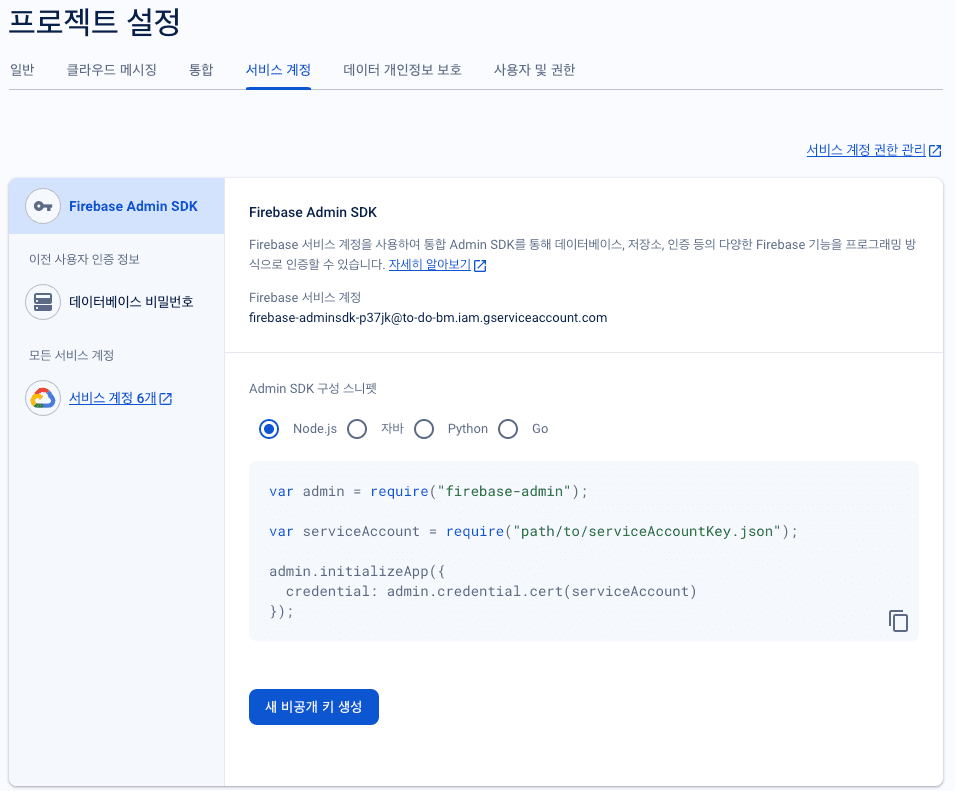The height and width of the screenshot is (791, 955).
Task: Click the database icon for 데이터베이스 비밀번호
Action: pyautogui.click(x=43, y=302)
